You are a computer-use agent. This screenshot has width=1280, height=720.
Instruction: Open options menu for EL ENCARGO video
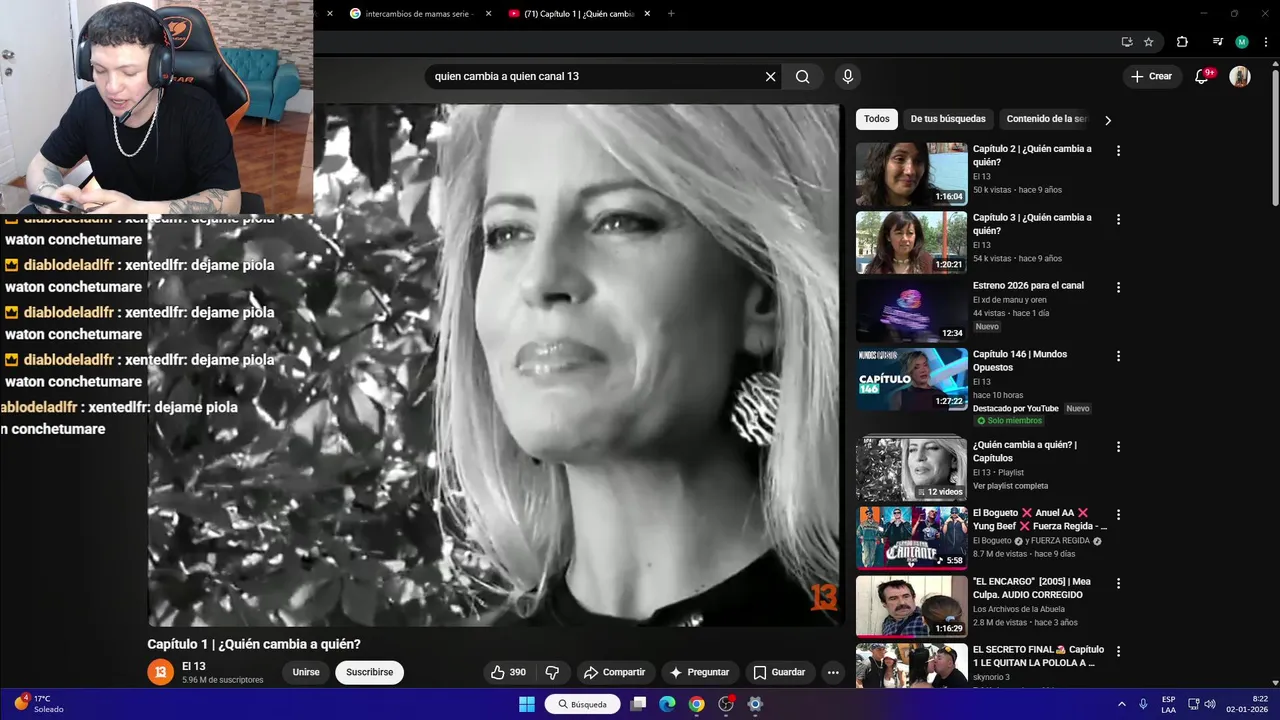(1118, 583)
